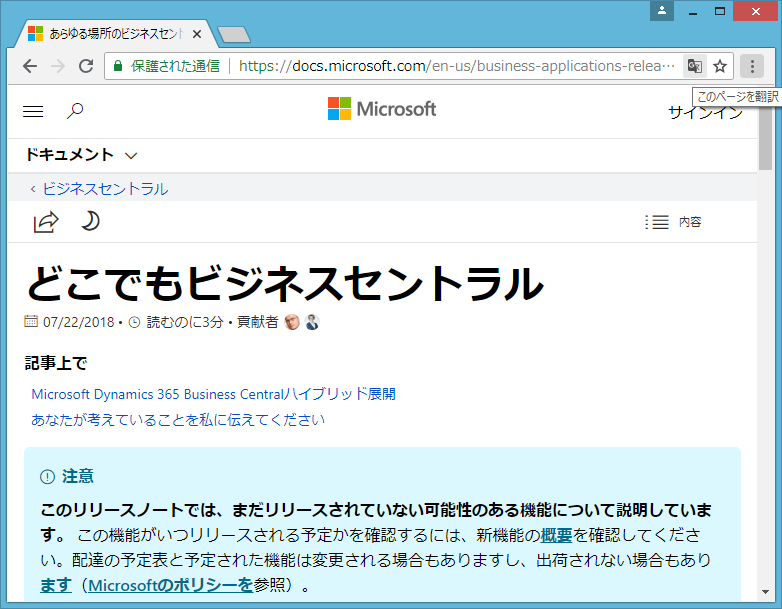The height and width of the screenshot is (609, 782).
Task: Click the どこでもビジネスセントラル title
Action: click(285, 283)
